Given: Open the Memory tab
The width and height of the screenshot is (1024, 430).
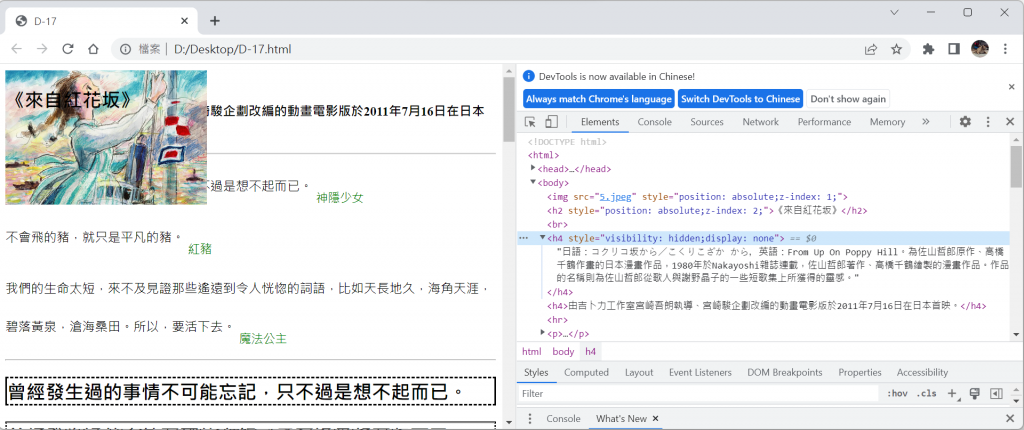Looking at the screenshot, I should [x=887, y=122].
